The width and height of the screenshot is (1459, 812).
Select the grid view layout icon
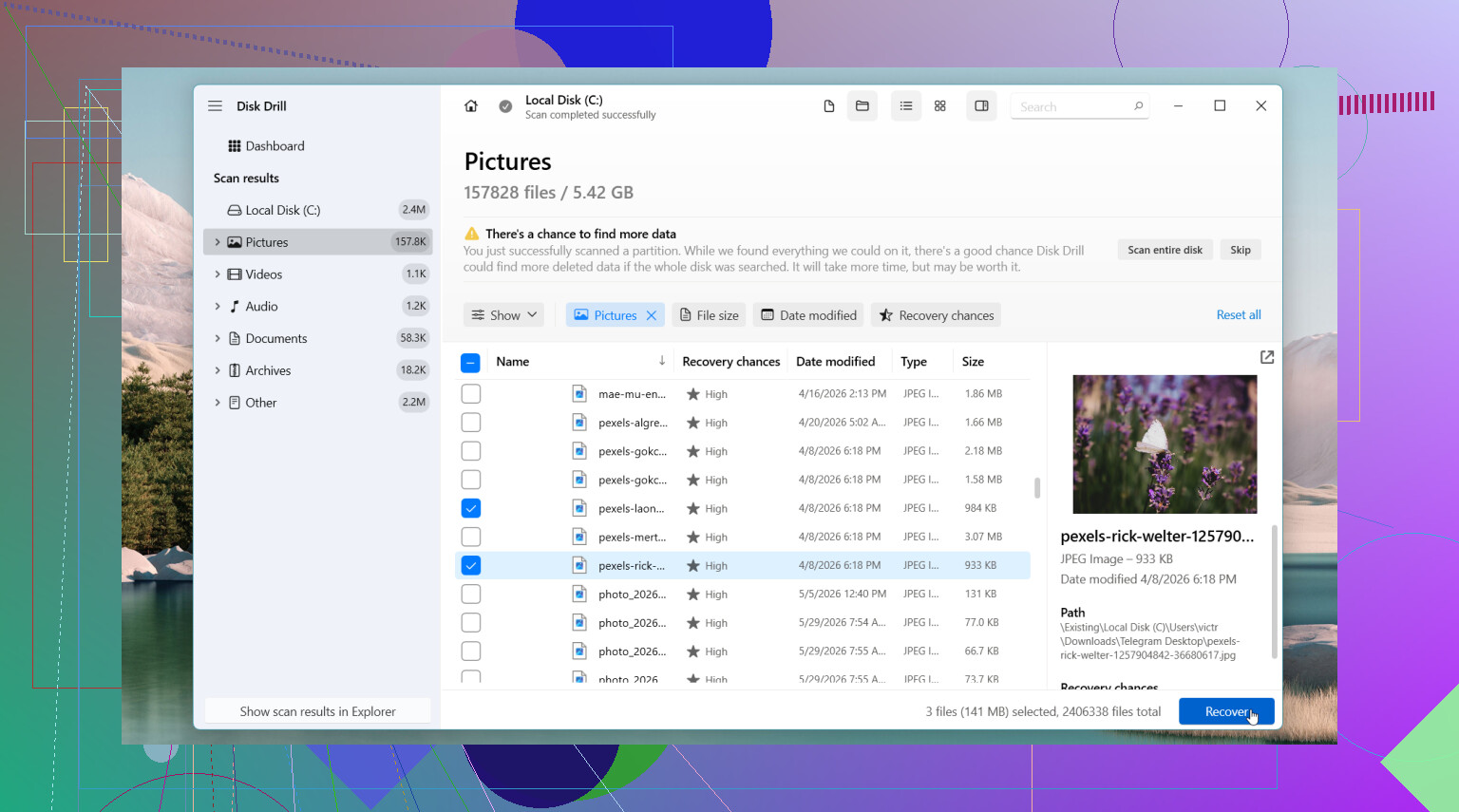[x=940, y=106]
